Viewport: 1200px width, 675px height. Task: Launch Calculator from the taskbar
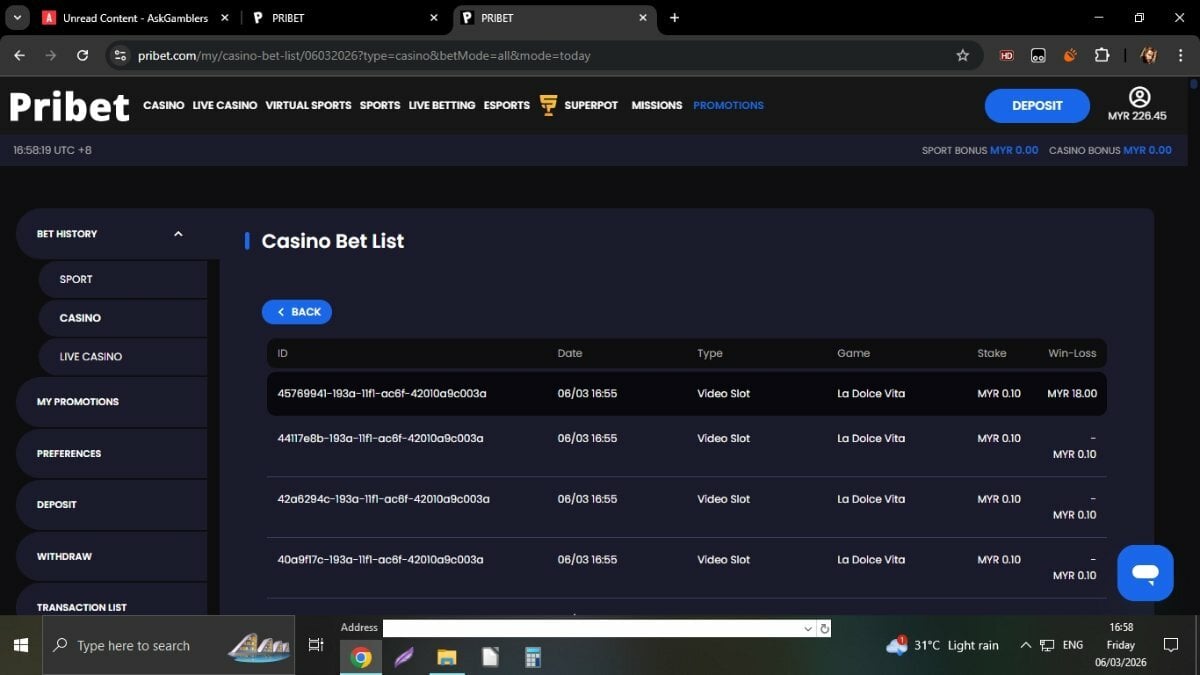click(x=532, y=657)
